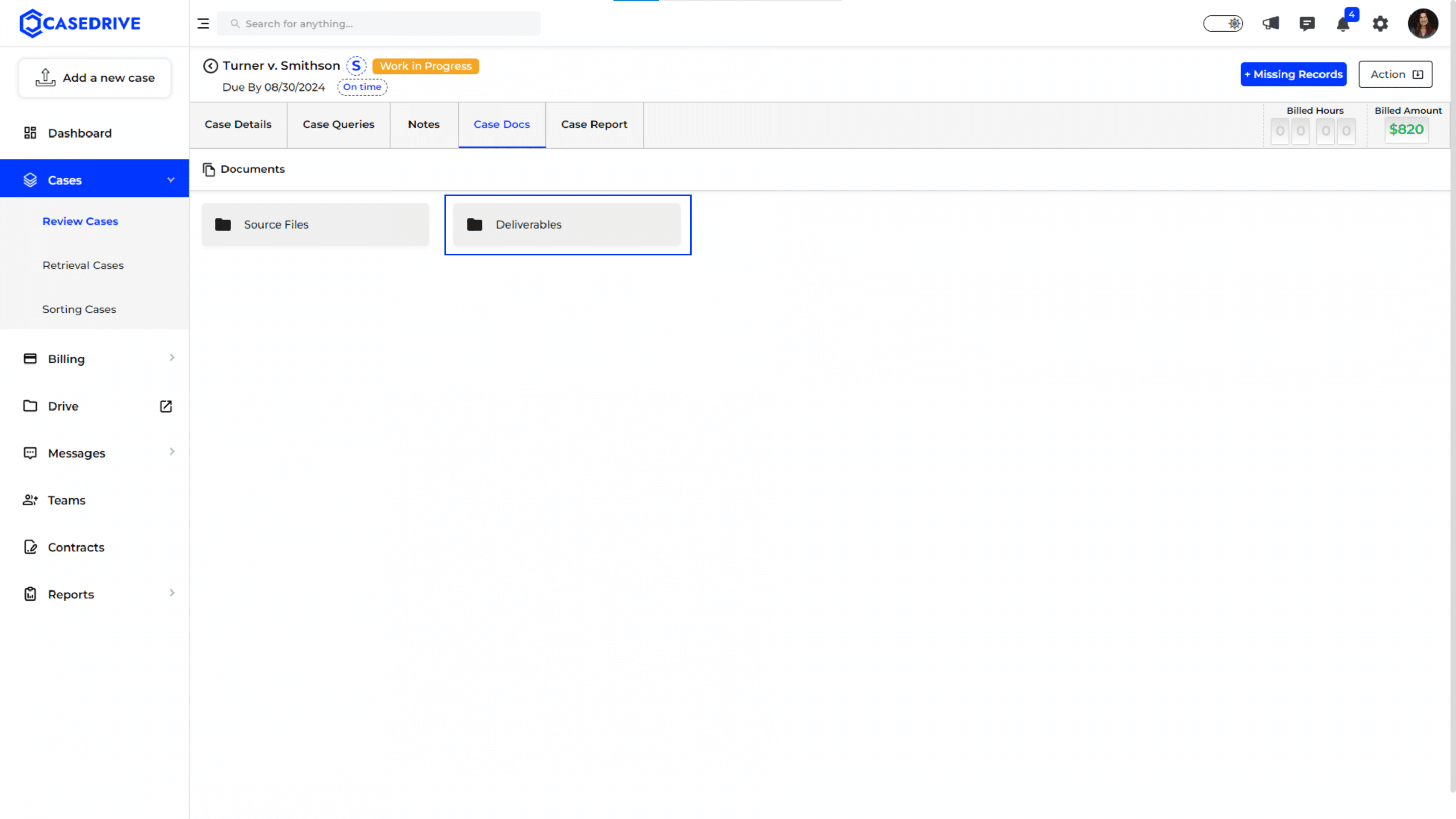This screenshot has height=819, width=1456.
Task: Click the Reports clipboard icon
Action: pyautogui.click(x=30, y=594)
